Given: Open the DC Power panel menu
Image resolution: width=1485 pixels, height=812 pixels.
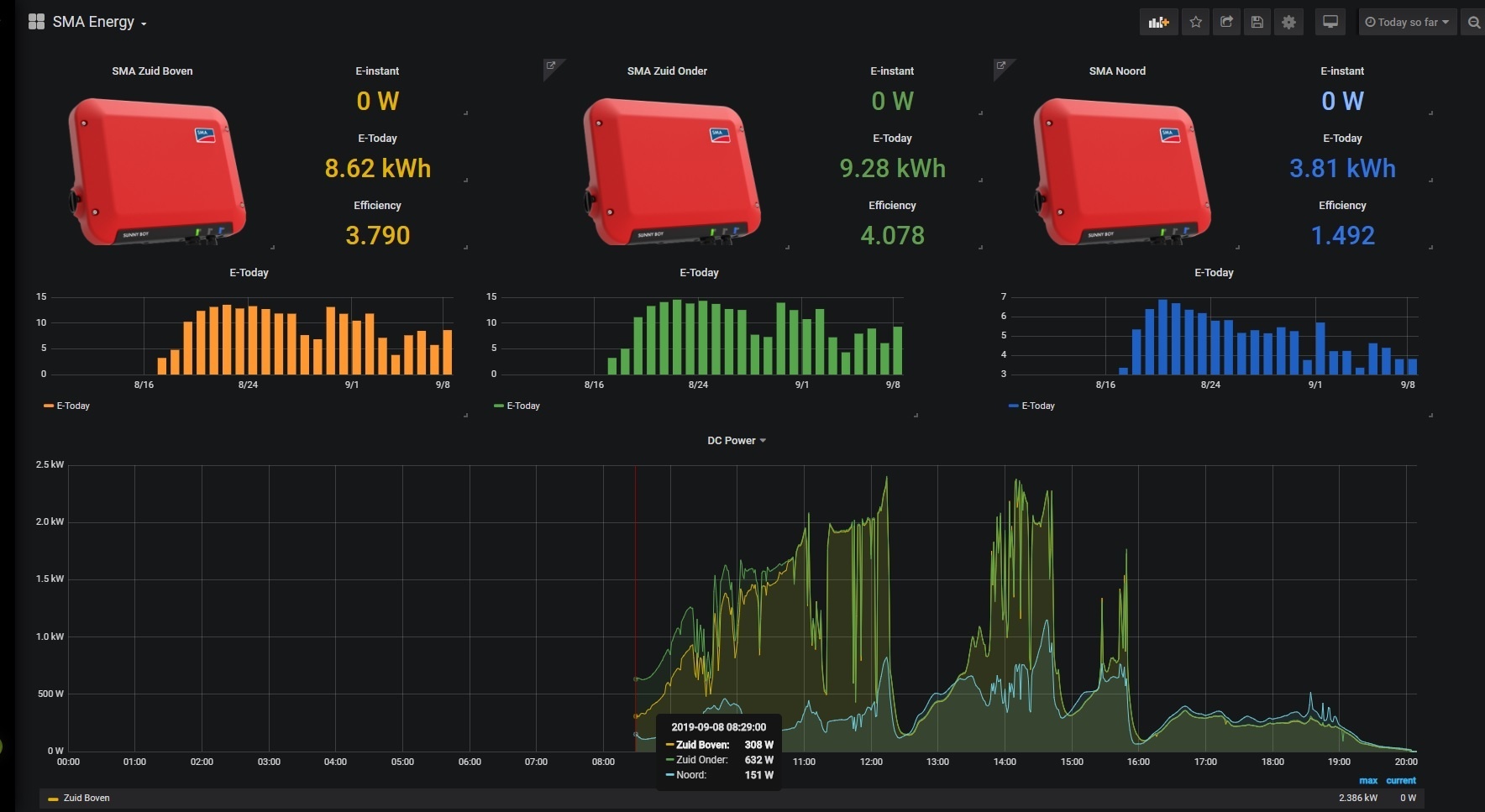Looking at the screenshot, I should [737, 440].
